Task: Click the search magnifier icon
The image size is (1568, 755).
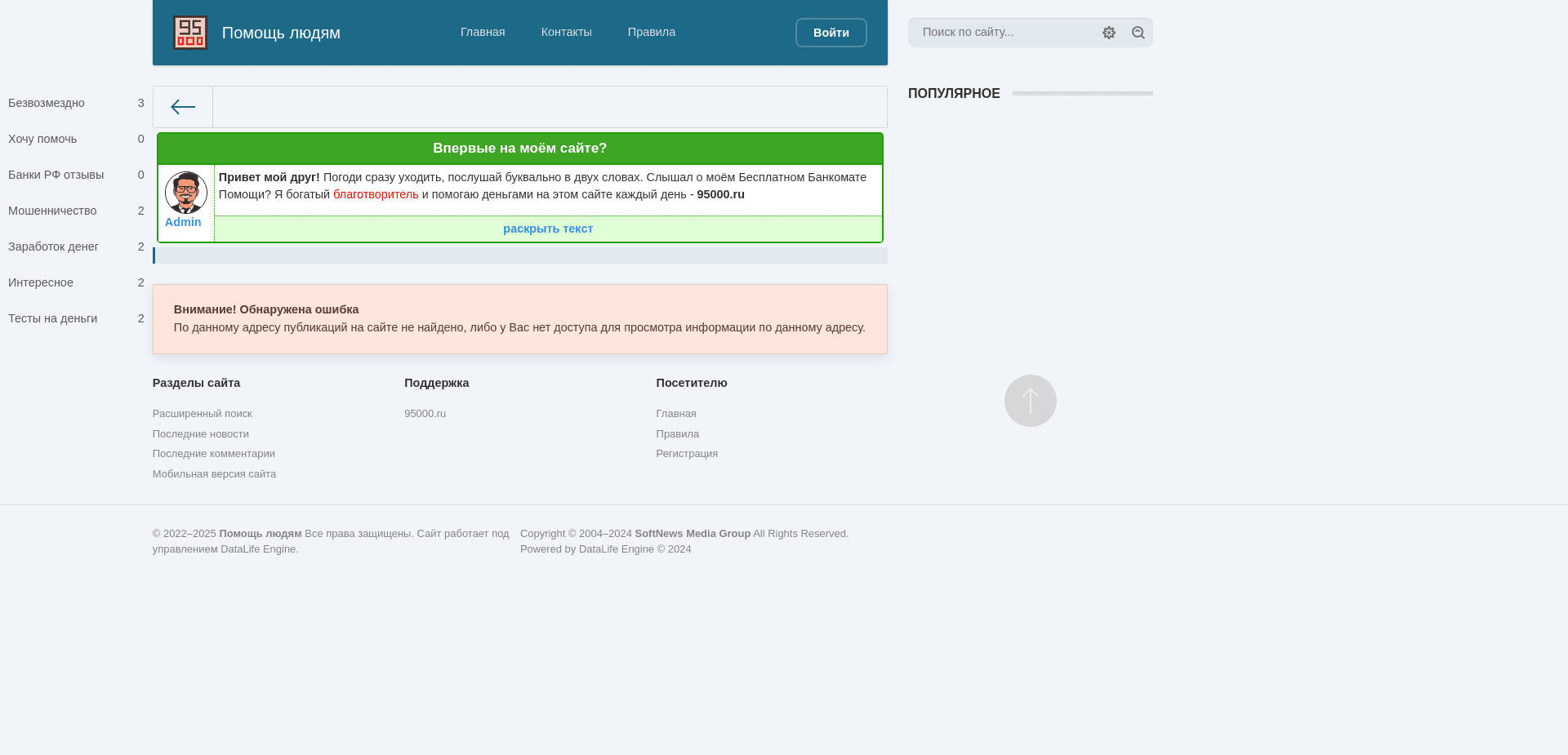Action: (1138, 33)
